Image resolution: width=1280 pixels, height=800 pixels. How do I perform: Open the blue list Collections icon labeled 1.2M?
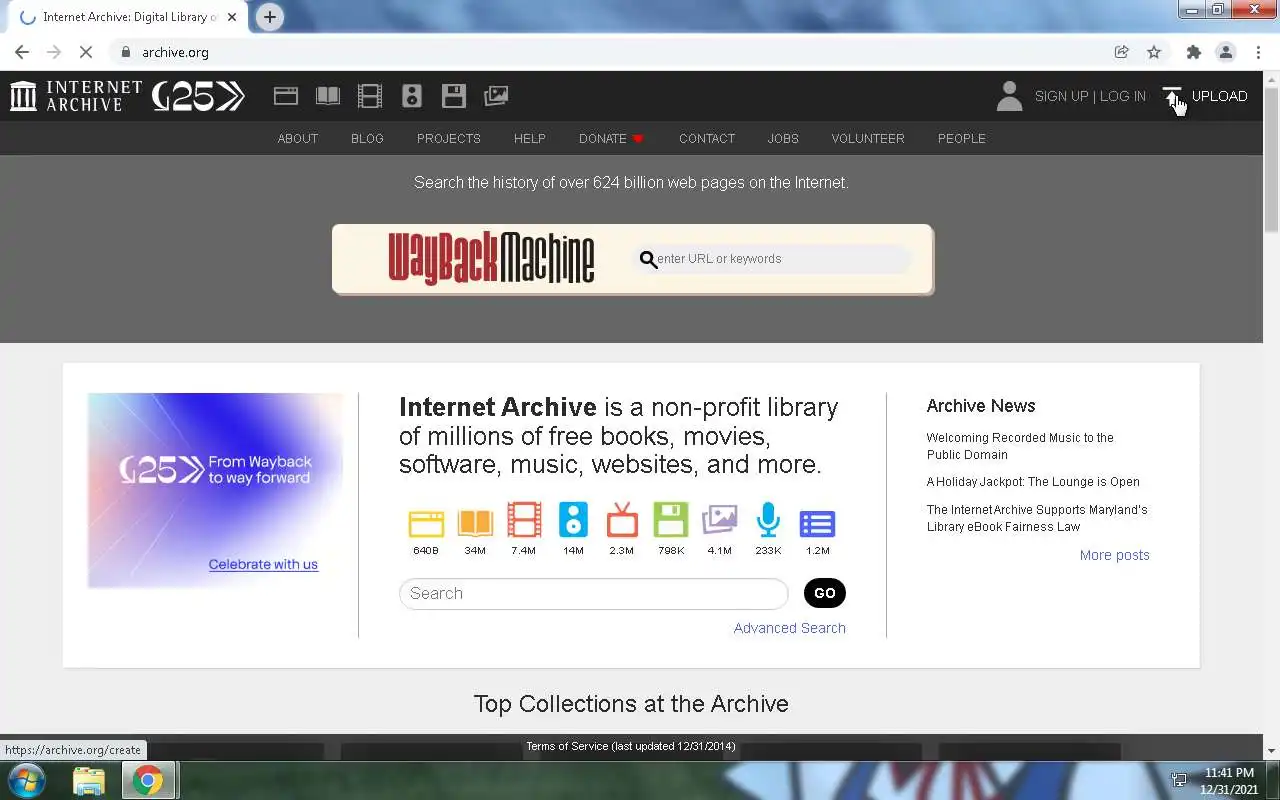coord(817,524)
